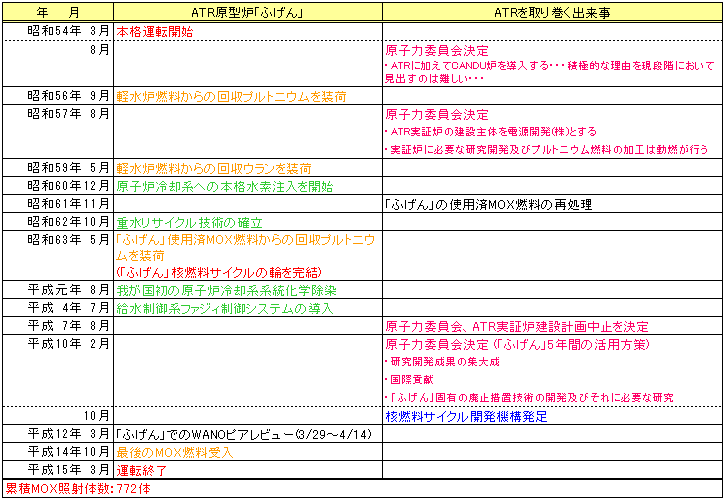Screen dimensions: 723x498
Task: Select the date cell '昭和59年 5月'
Action: click(58, 167)
